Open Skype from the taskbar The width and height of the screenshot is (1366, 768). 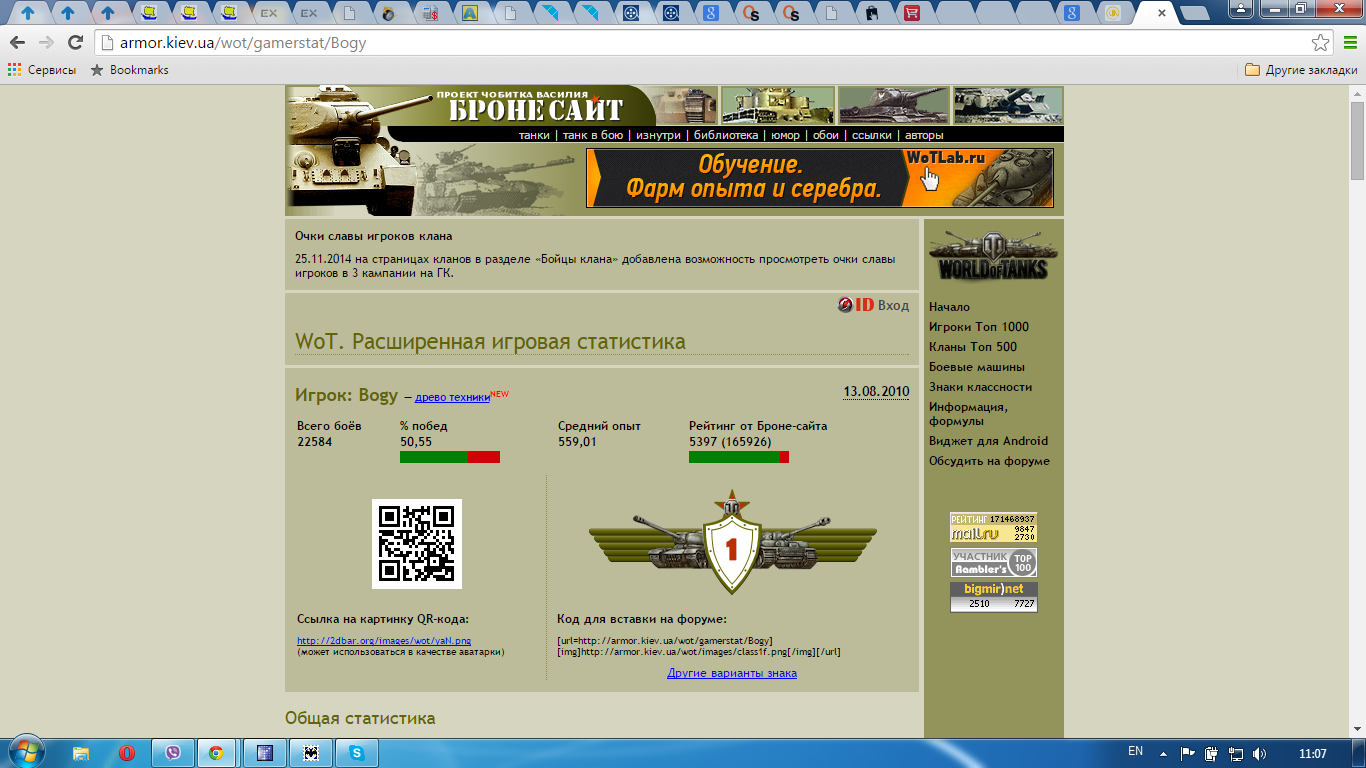357,753
